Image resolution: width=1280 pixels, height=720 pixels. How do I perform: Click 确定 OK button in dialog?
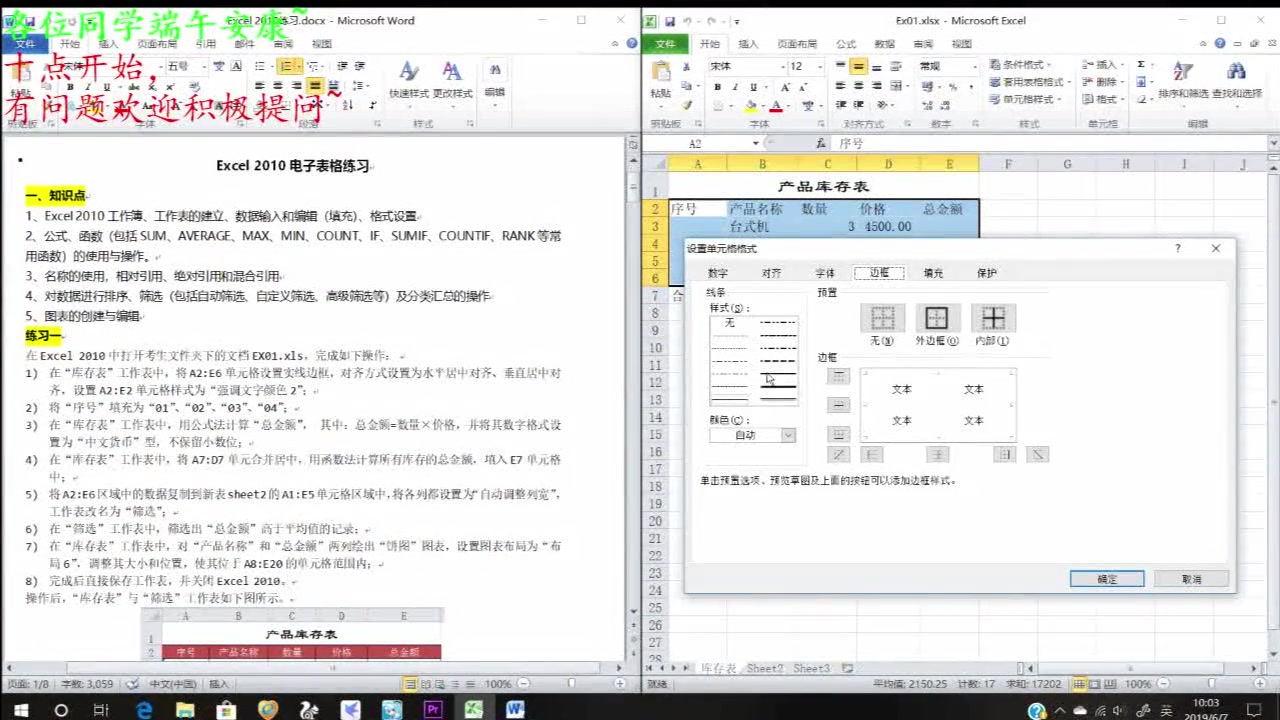(1107, 579)
